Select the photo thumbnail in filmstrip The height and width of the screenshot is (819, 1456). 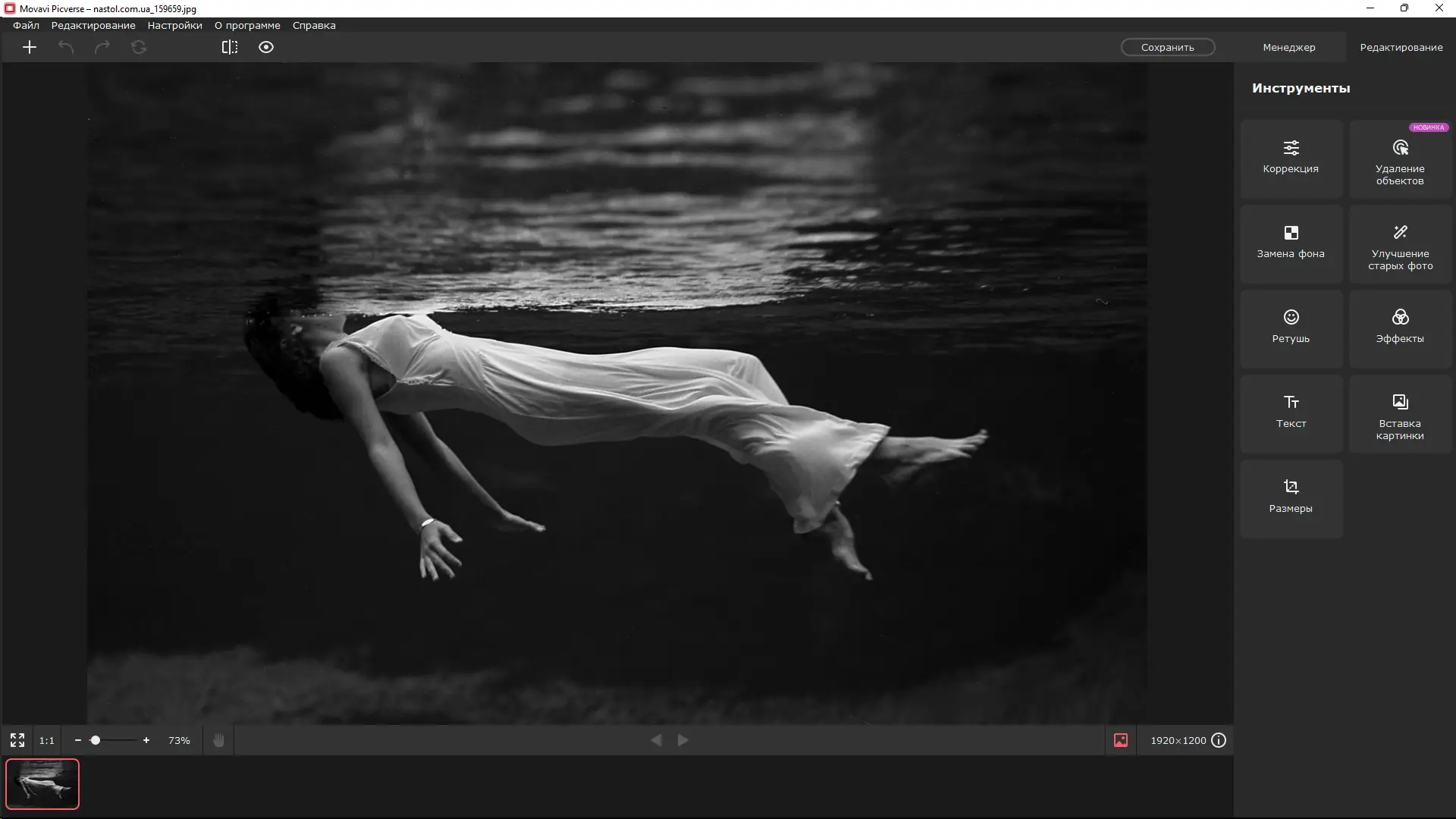click(42, 784)
